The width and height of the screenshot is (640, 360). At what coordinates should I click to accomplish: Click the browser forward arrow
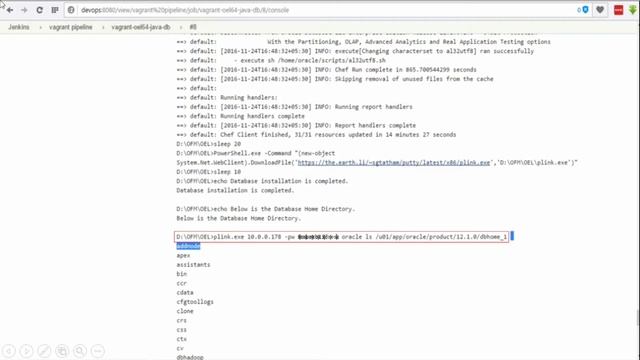[x=24, y=10]
